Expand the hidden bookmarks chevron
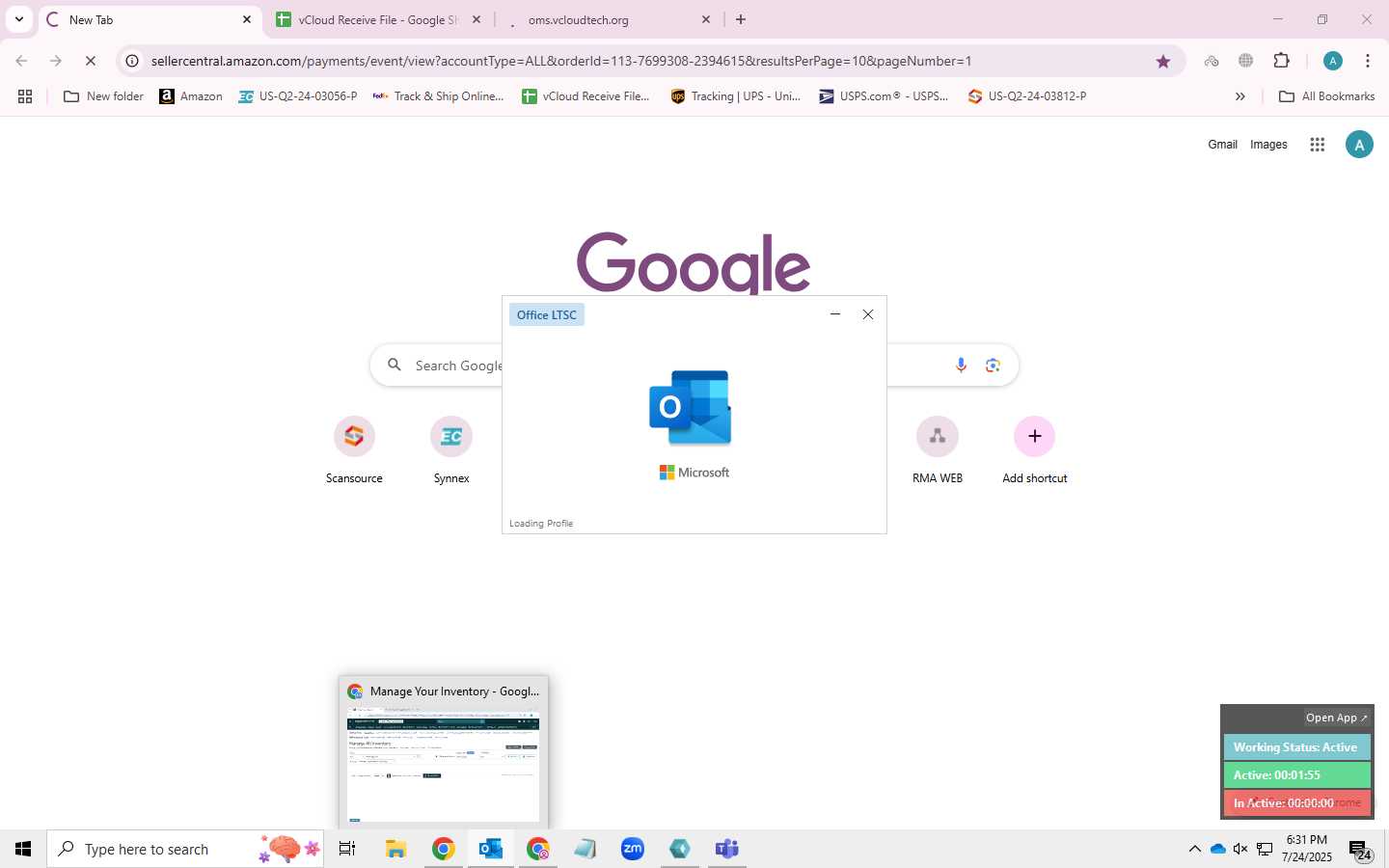This screenshot has width=1389, height=868. click(x=1239, y=96)
